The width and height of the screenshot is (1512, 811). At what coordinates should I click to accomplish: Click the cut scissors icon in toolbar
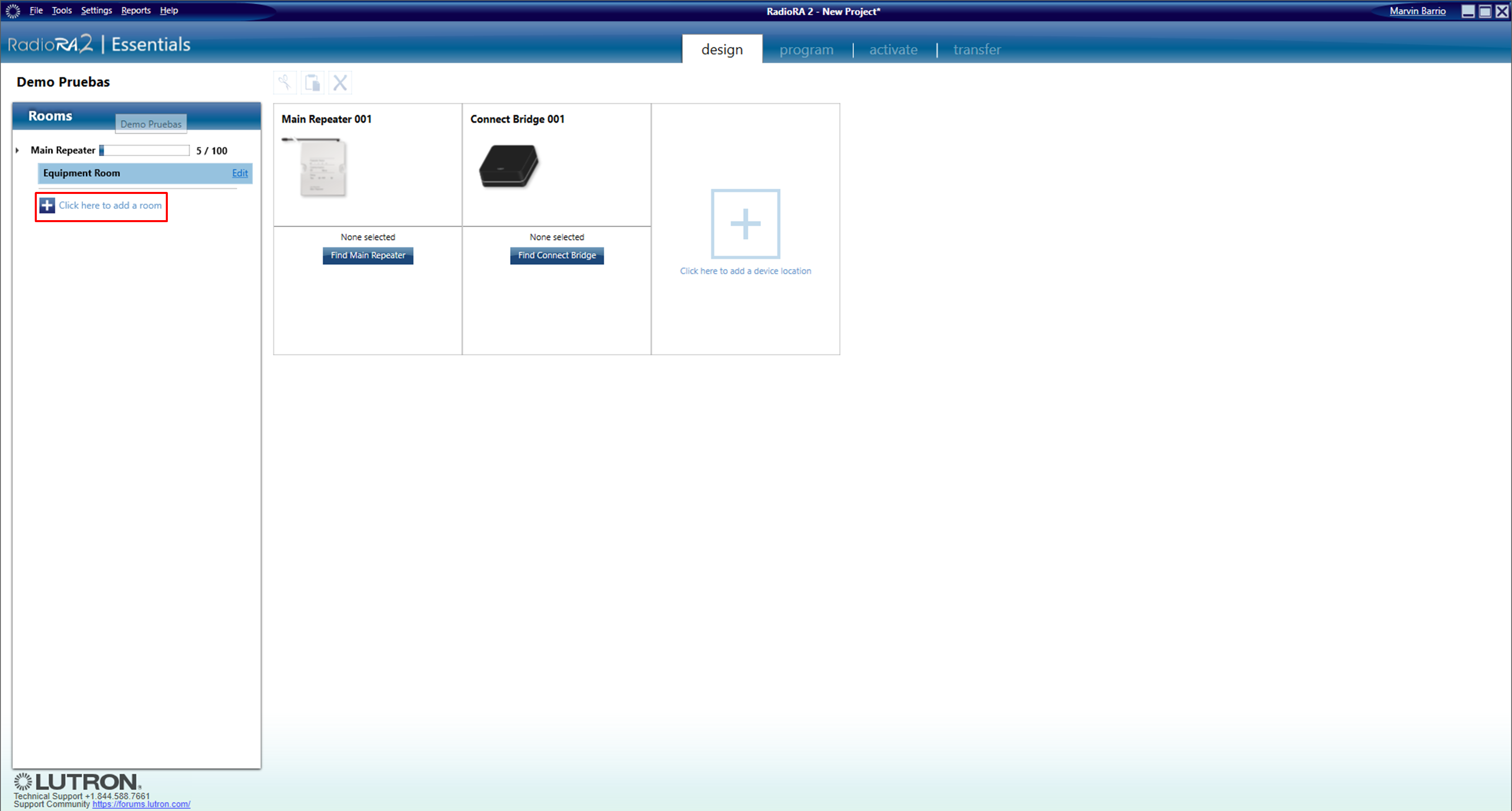[x=285, y=83]
